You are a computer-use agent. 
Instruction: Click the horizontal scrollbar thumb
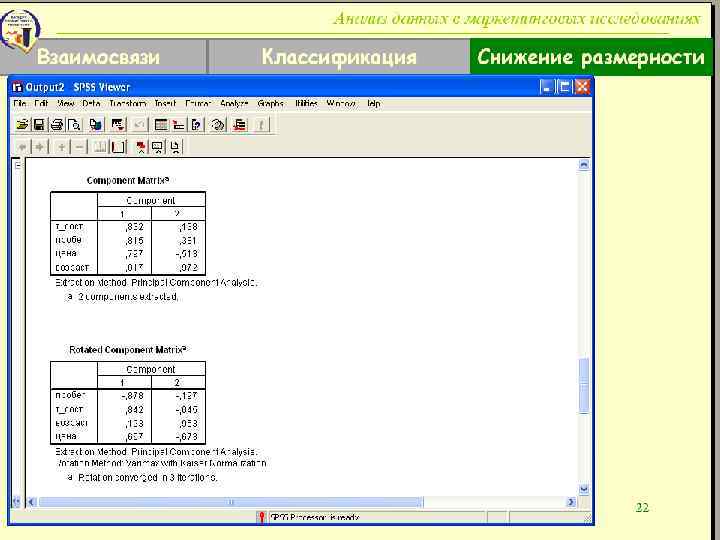pyautogui.click(x=231, y=502)
